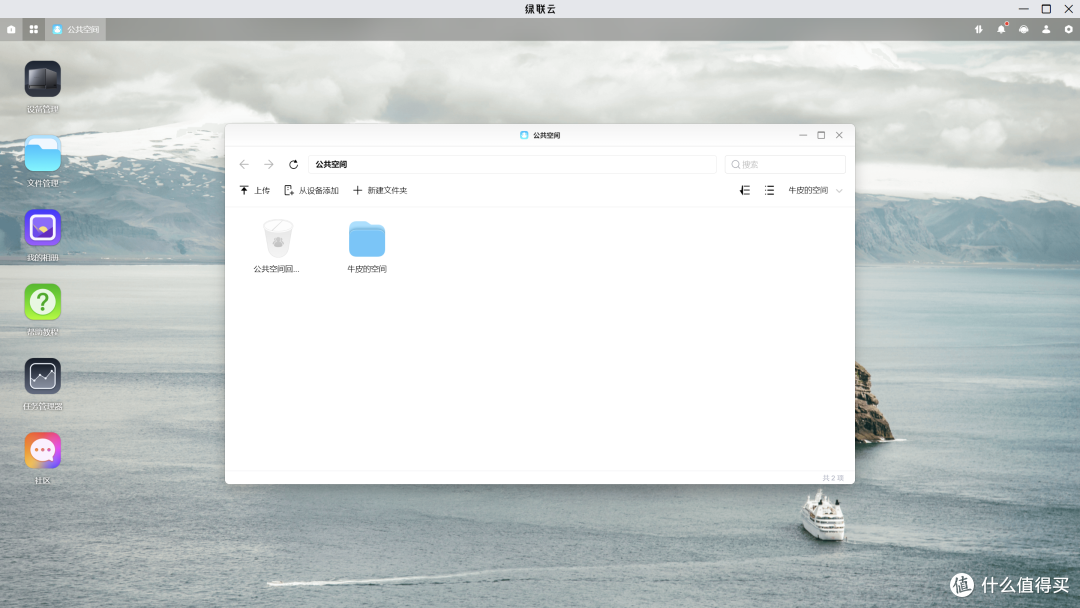
Task: Open the 任务管理器 task manager app
Action: [x=43, y=377]
